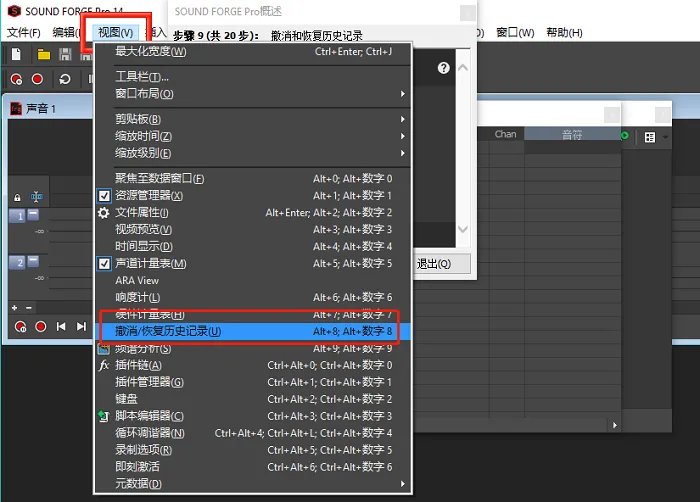Viewport: 700px width, 502px height.
Task: Collapse channel 1 with its minus button
Action: click(x=33, y=215)
